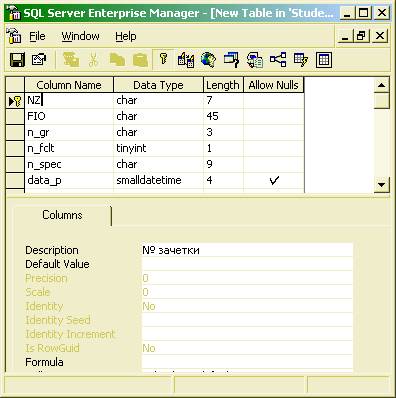396x398 pixels.
Task: Select the data_p row selector button
Action: 15,180
